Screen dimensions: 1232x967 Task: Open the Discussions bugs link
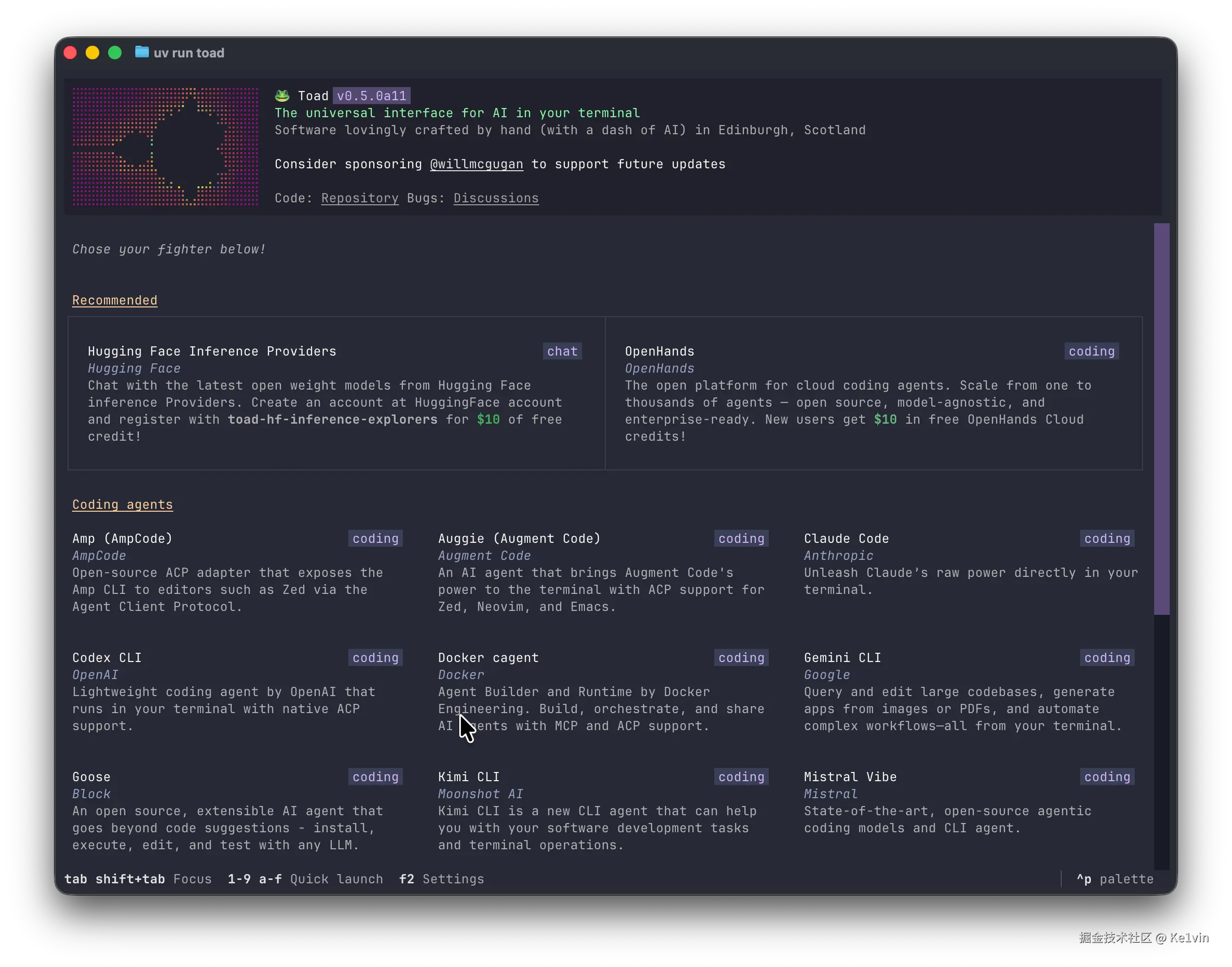click(x=496, y=198)
